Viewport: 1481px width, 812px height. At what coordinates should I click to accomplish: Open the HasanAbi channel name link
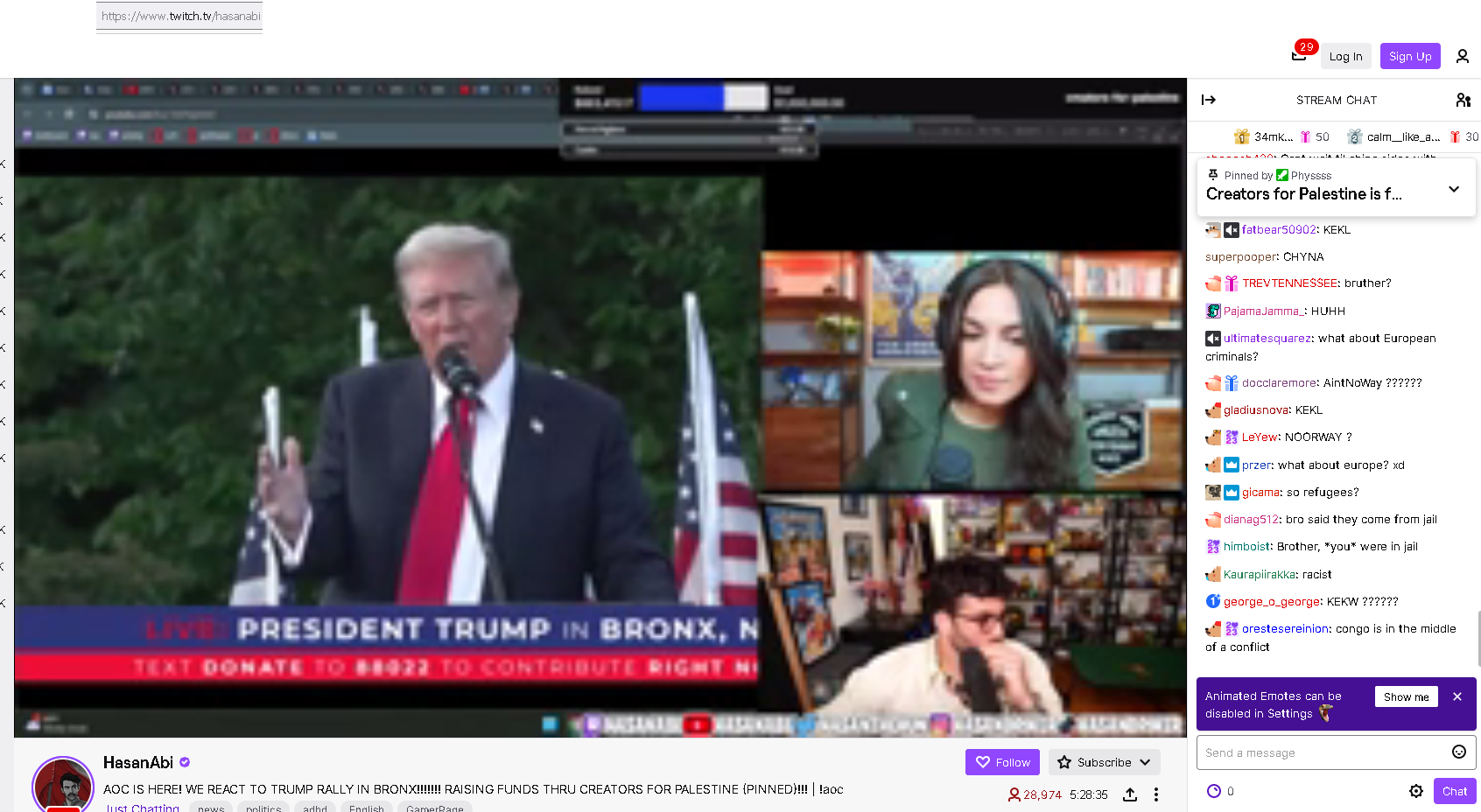pos(138,762)
